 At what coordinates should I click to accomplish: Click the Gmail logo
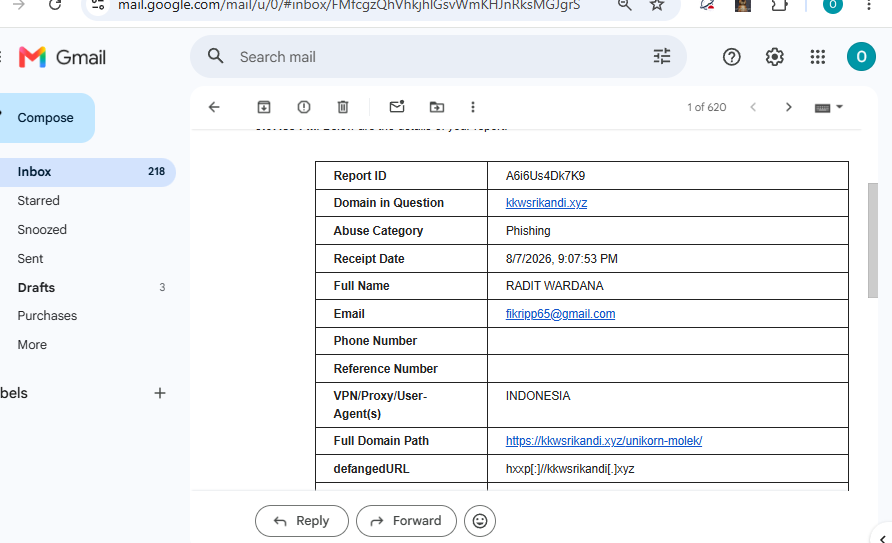[x=62, y=57]
